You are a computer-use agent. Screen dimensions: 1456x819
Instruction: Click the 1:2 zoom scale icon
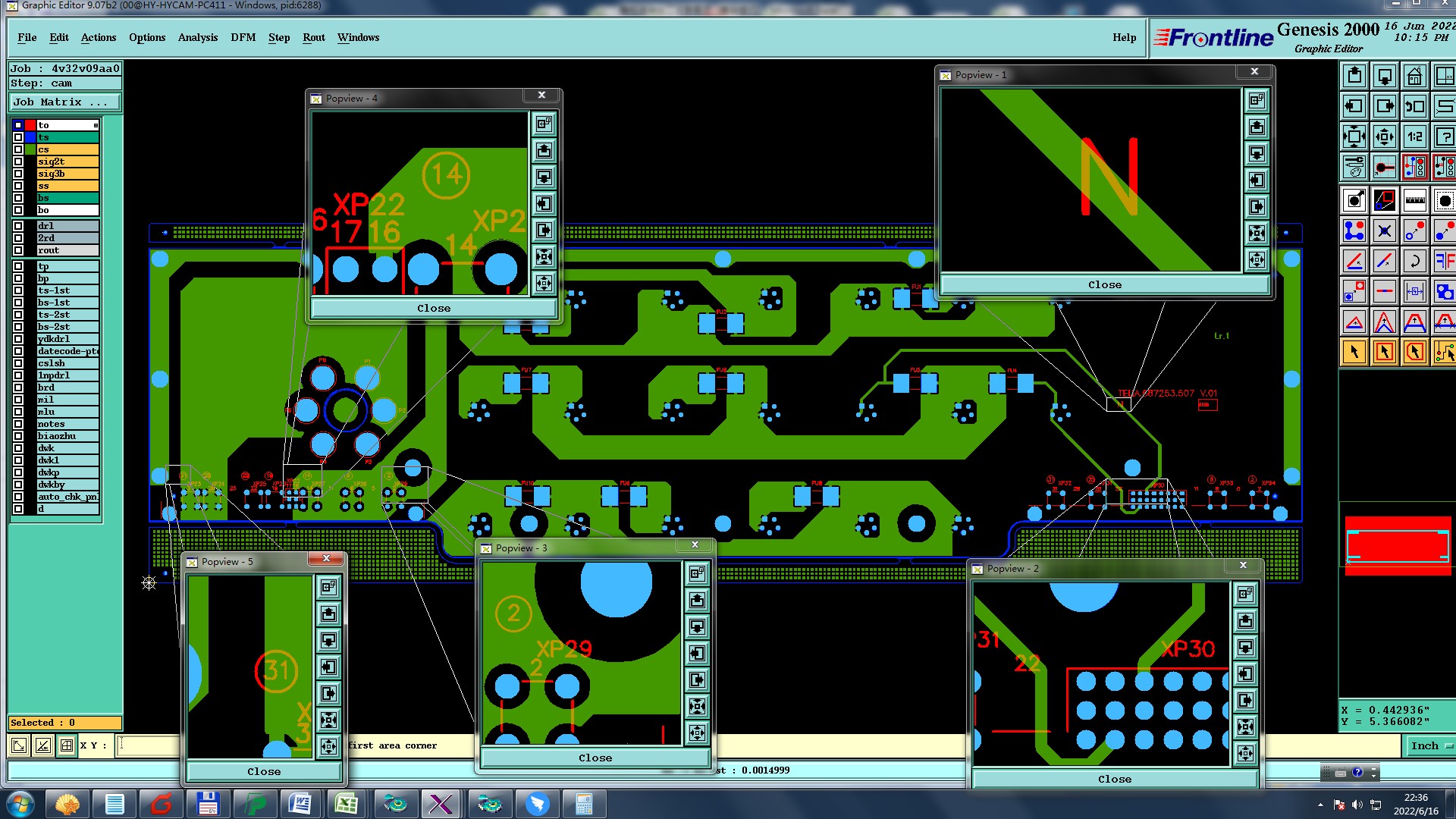point(1414,136)
